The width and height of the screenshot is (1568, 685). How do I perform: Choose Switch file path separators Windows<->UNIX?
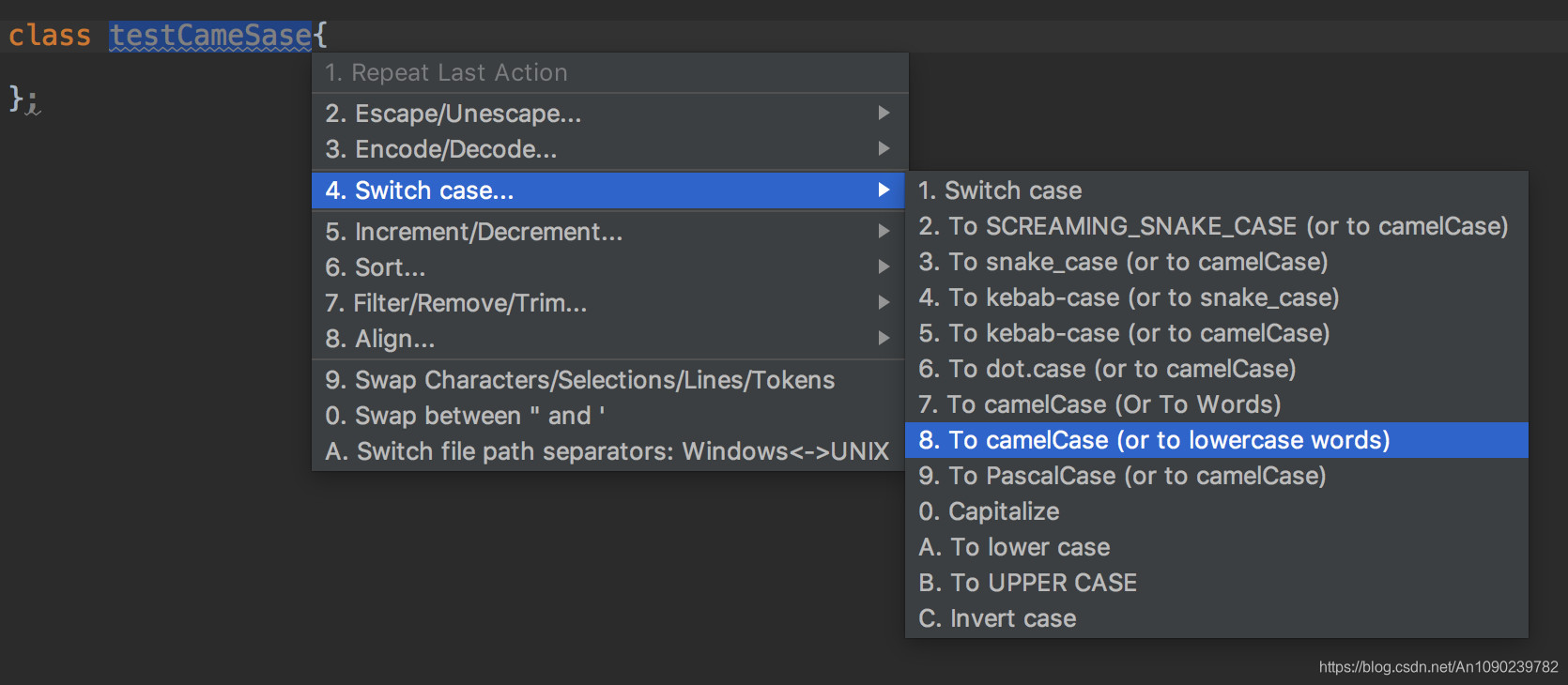click(x=607, y=451)
